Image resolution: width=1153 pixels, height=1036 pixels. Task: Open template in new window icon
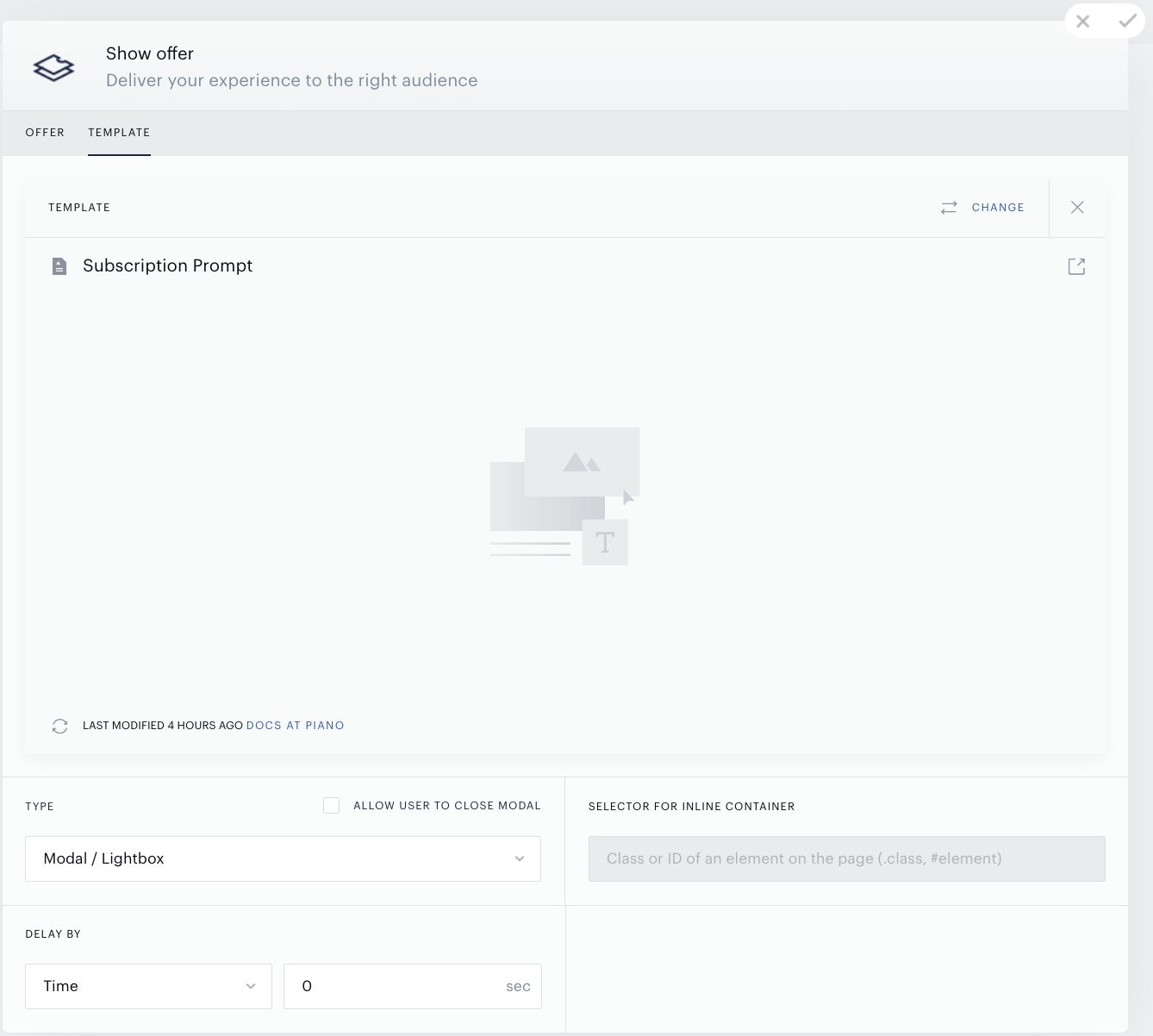tap(1076, 266)
